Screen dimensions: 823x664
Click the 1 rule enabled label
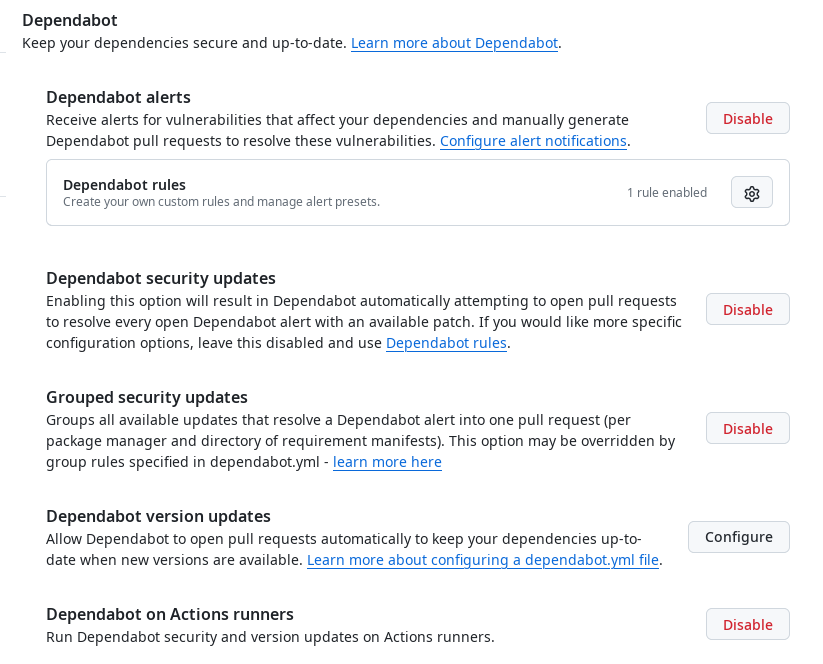(x=667, y=193)
